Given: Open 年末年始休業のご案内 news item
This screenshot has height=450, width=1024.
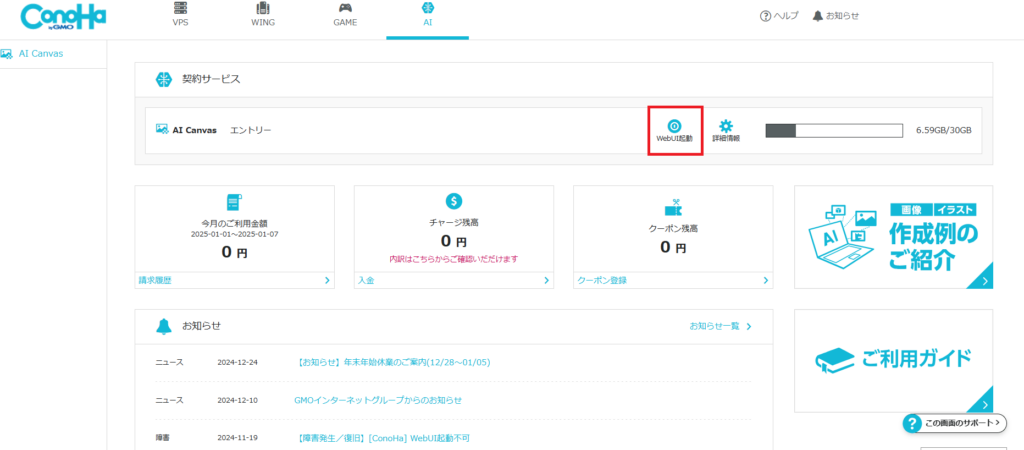Looking at the screenshot, I should (394, 362).
